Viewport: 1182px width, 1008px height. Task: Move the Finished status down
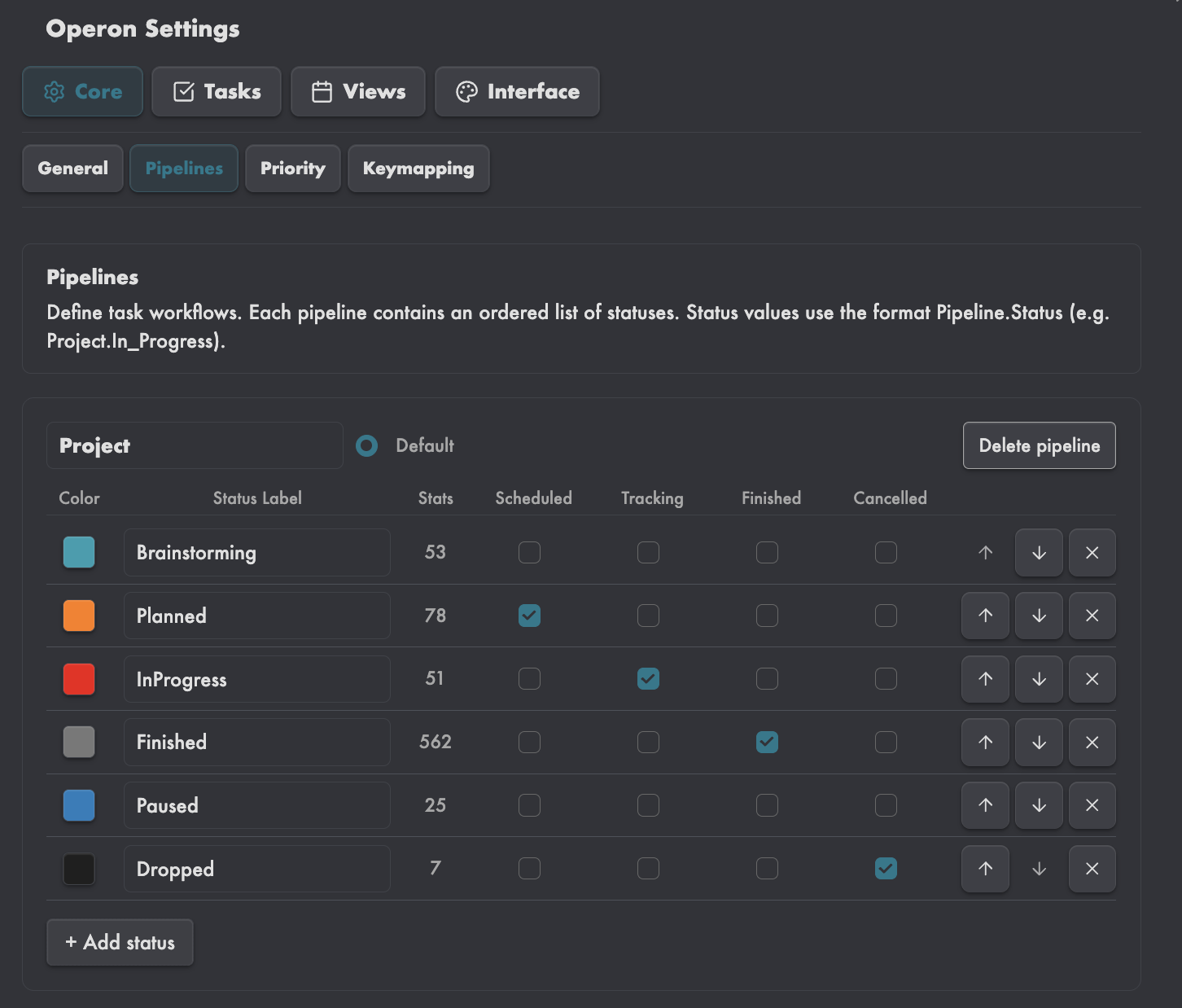(1039, 742)
